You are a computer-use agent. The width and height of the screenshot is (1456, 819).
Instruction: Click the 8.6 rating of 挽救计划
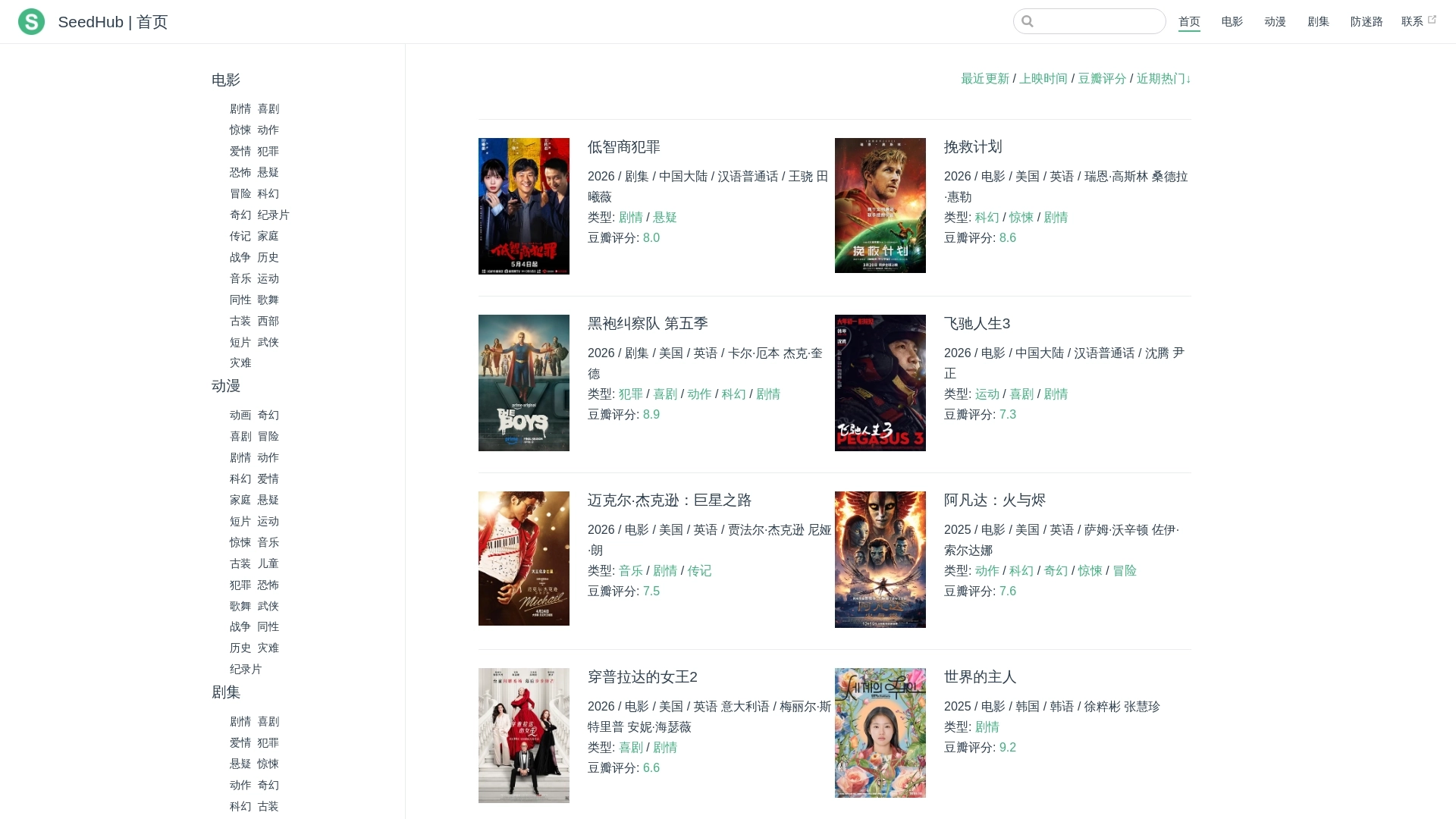1008,238
